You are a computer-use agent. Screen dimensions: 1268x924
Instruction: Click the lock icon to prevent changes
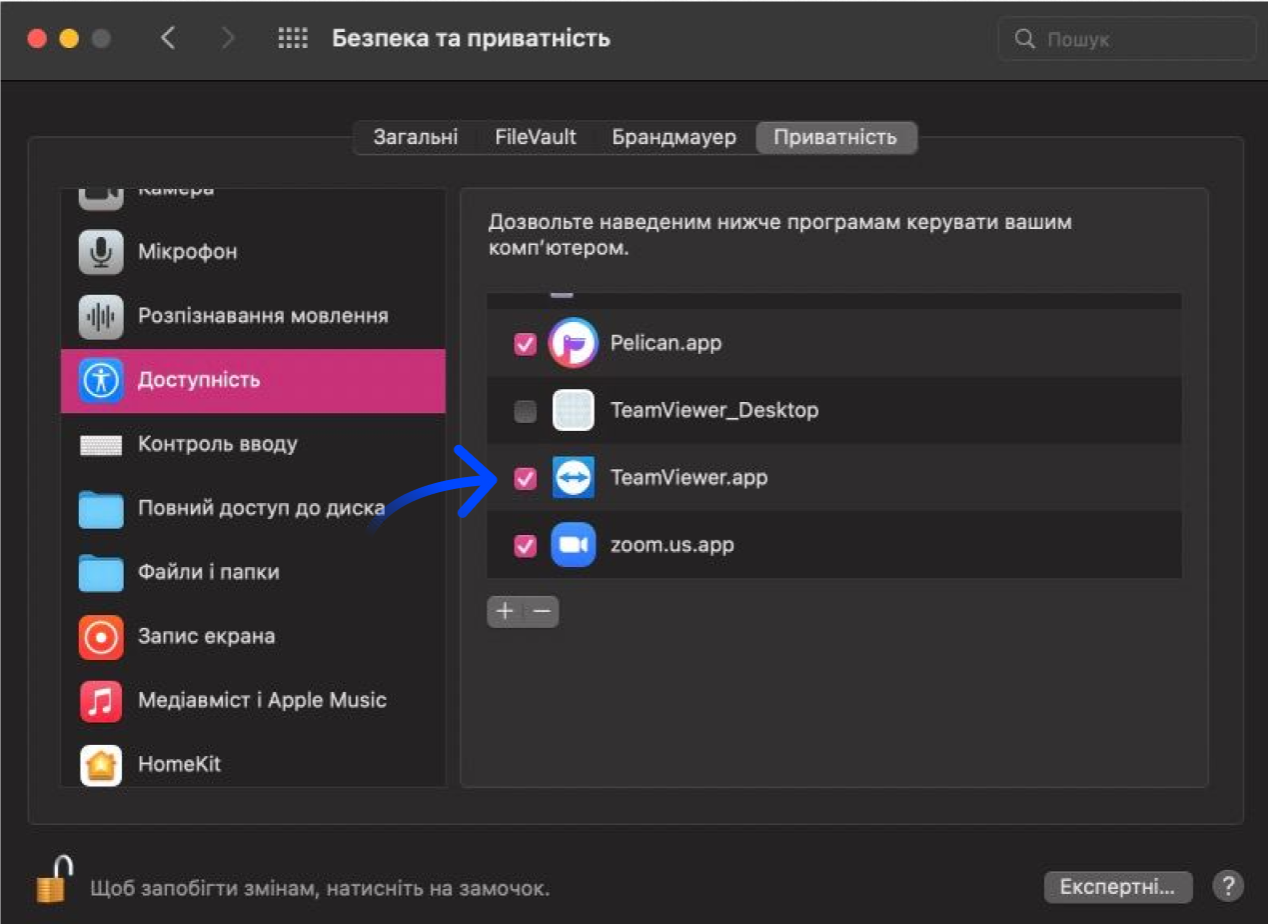pyautogui.click(x=55, y=878)
